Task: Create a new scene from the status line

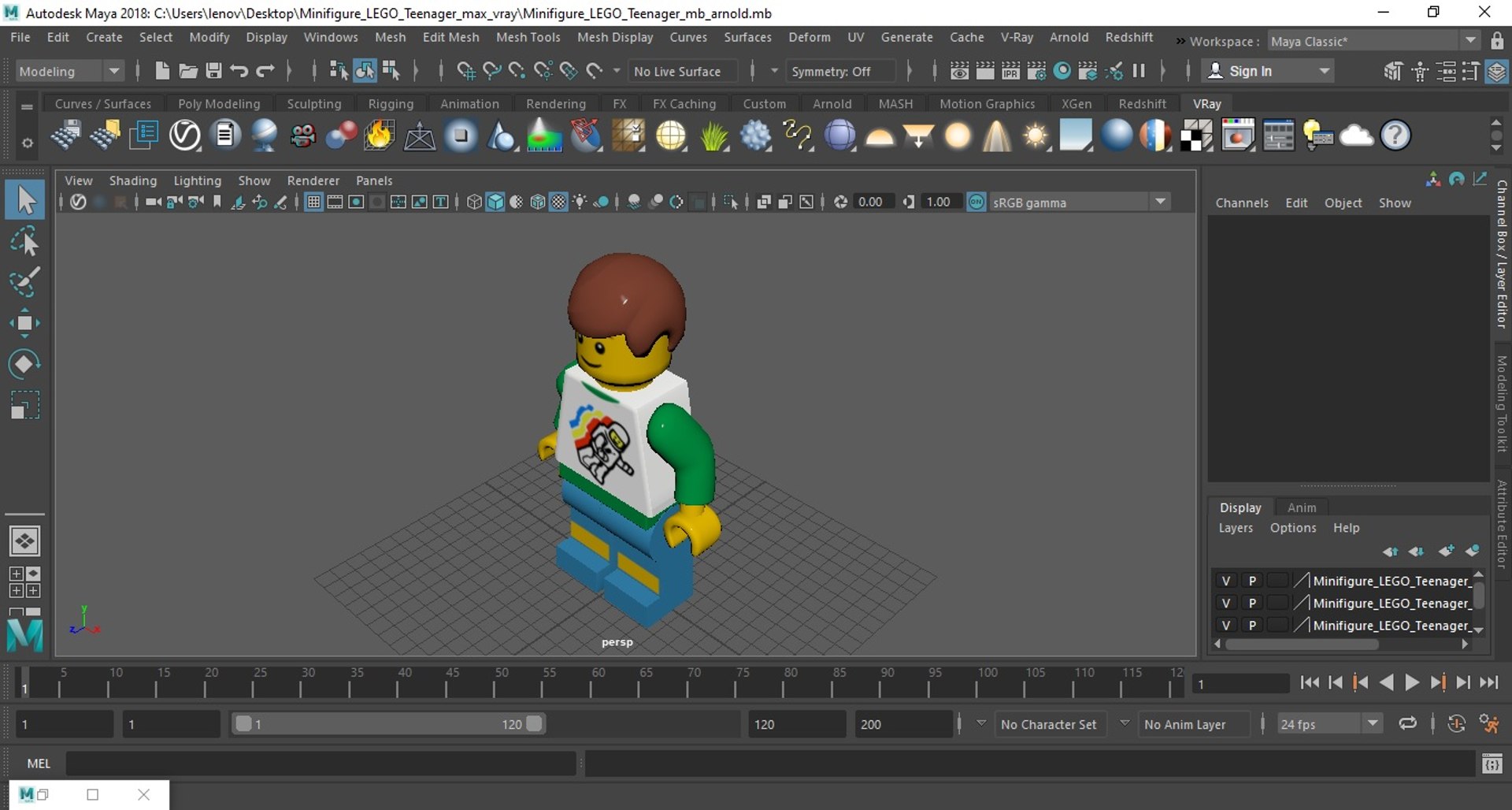Action: (x=161, y=71)
